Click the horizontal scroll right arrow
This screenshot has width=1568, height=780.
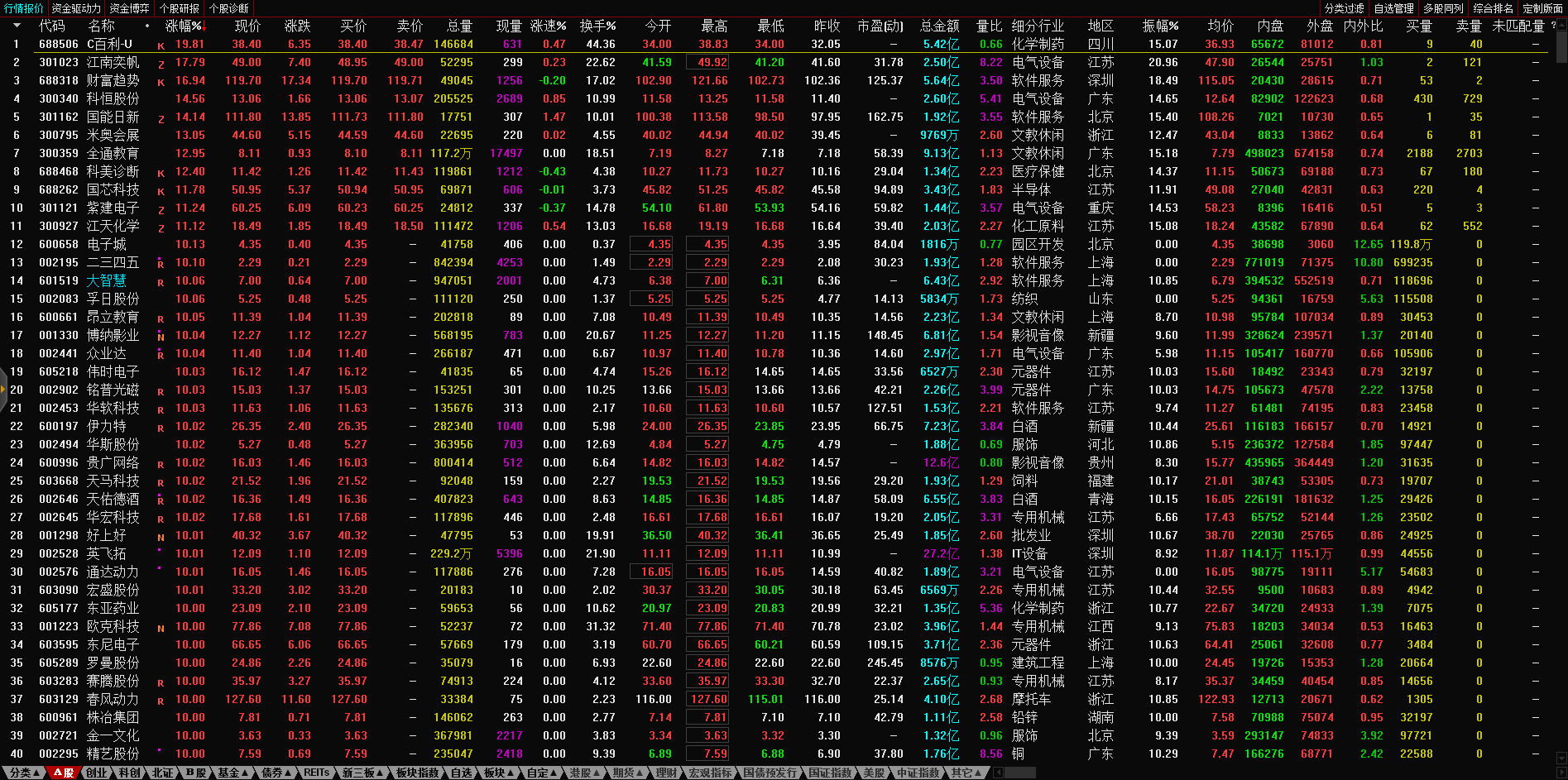[1561, 773]
